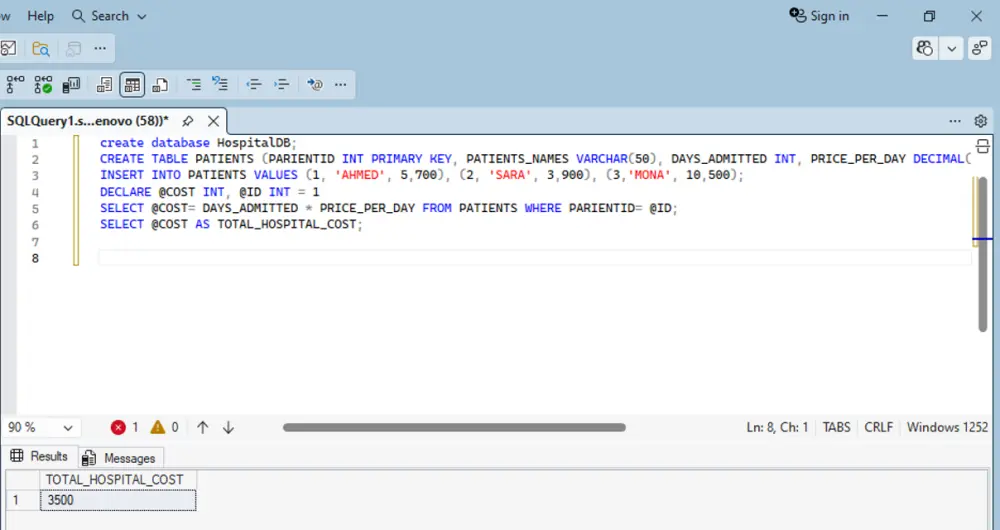Switch output to Results to Text
The height and width of the screenshot is (530, 1000).
coord(104,84)
